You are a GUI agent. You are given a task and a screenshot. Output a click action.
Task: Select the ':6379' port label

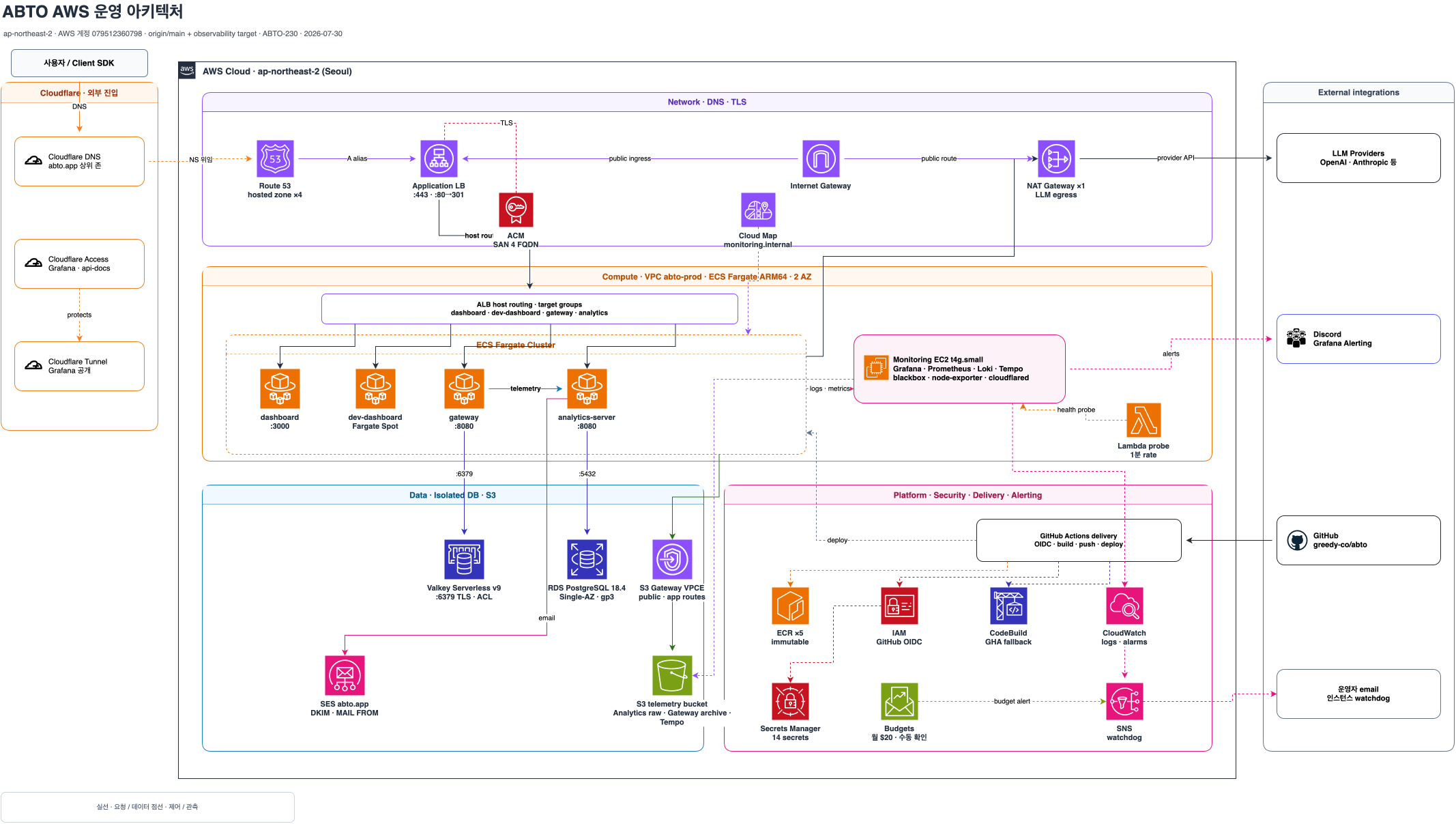tap(464, 474)
